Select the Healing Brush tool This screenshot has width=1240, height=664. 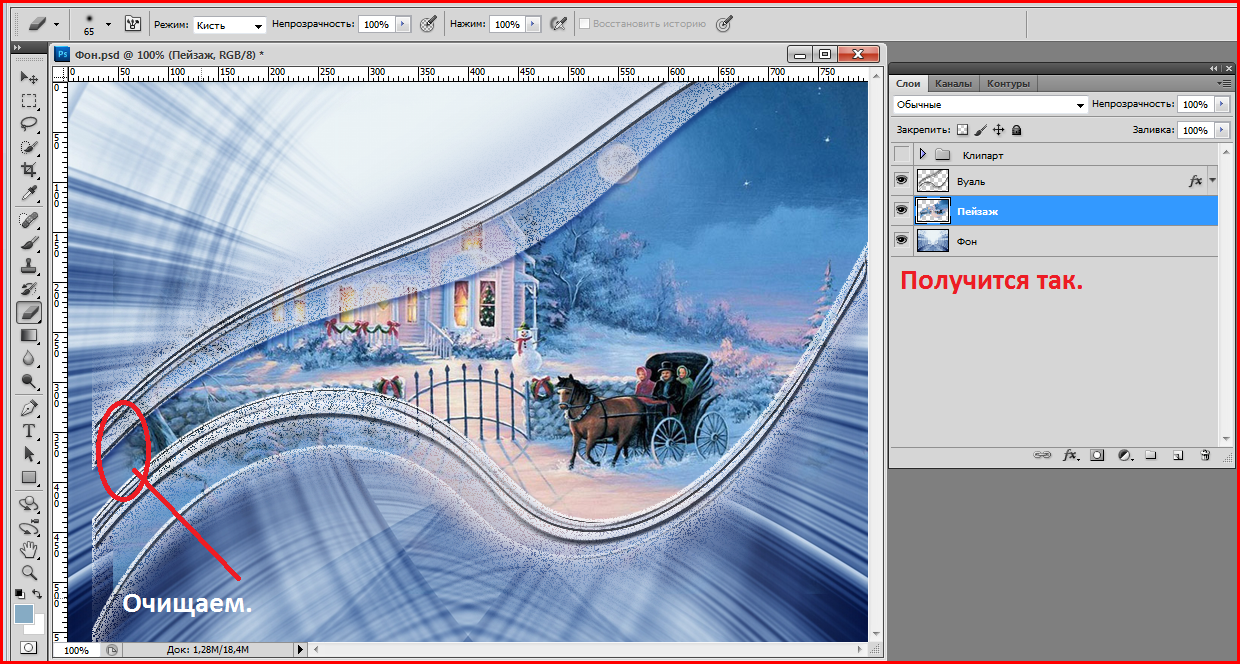(30, 219)
